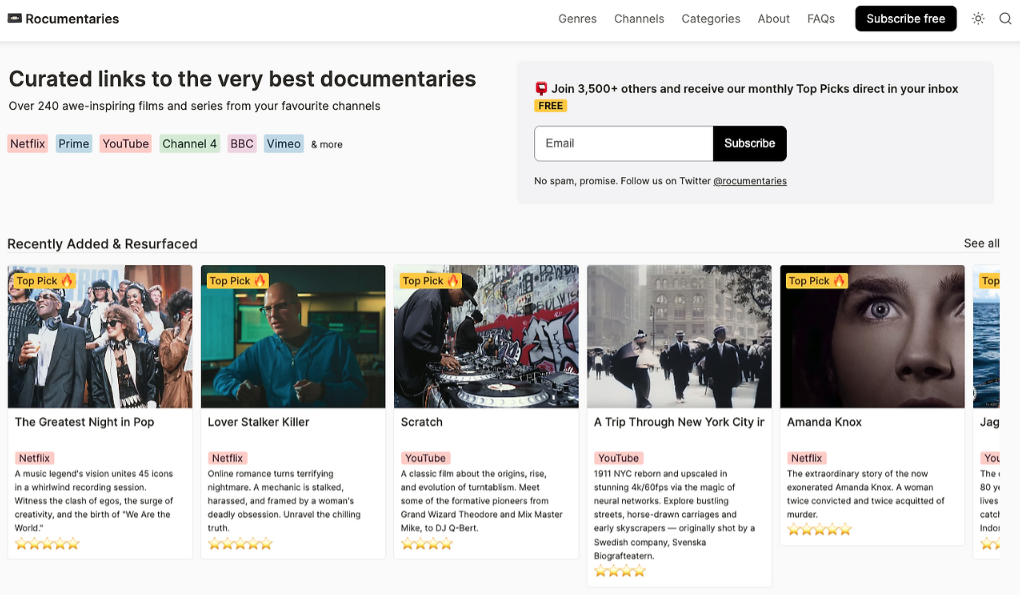Click description starting 'The extraordinary story'
This screenshot has height=595, width=1020.
pyautogui.click(x=866, y=494)
